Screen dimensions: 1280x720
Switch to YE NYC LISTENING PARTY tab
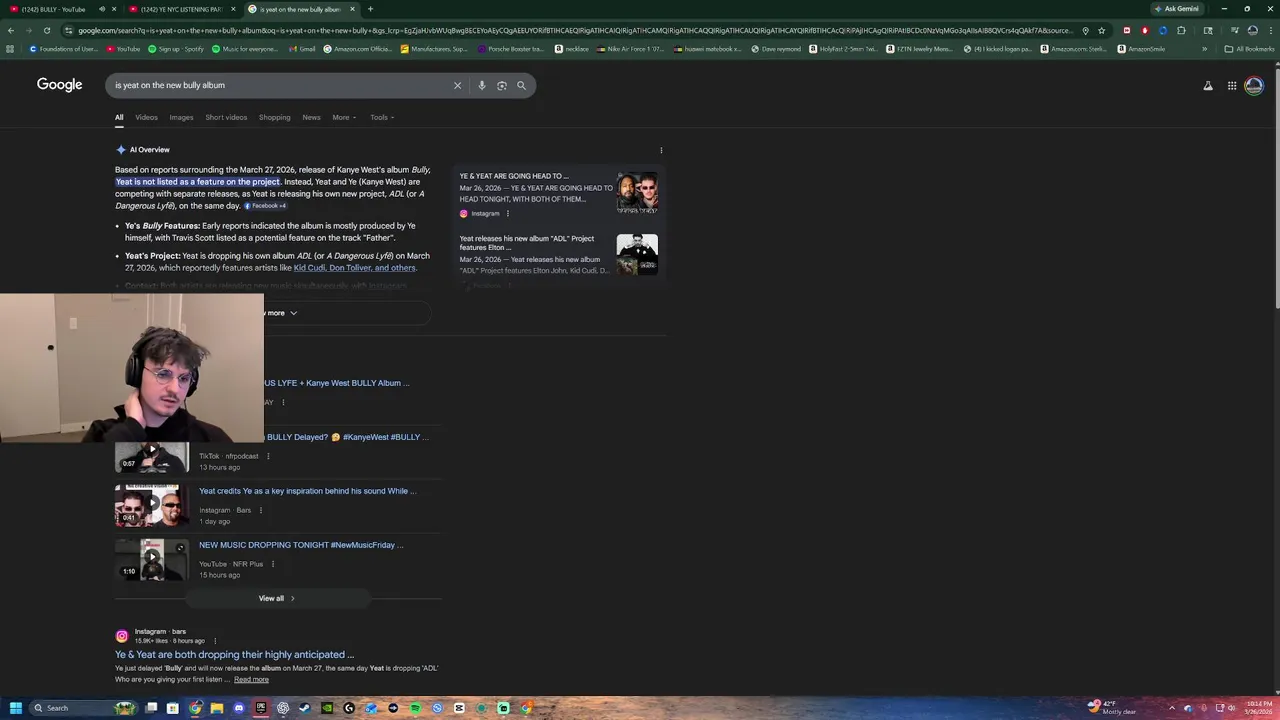click(182, 9)
